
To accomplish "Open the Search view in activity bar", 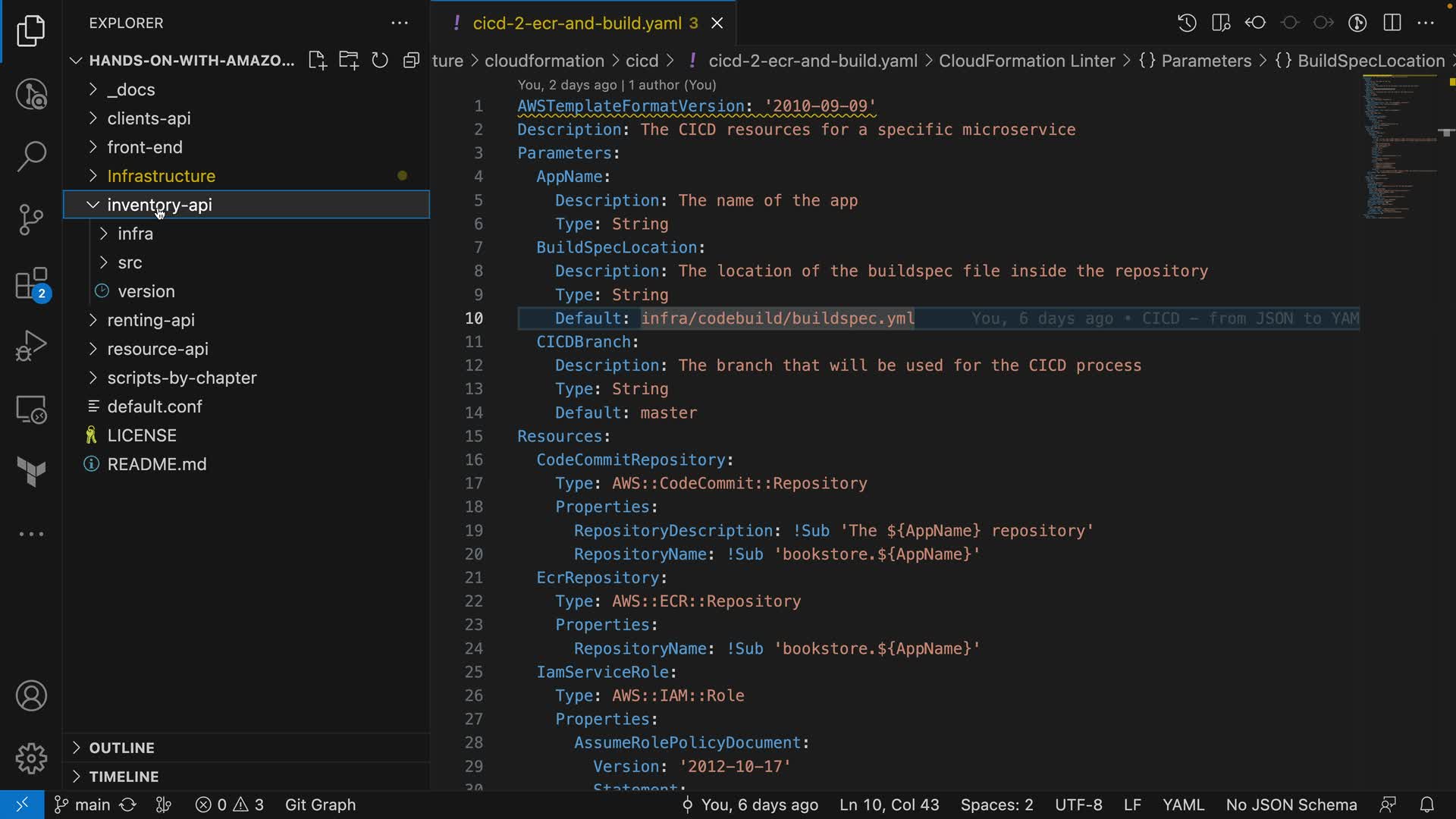I will coord(31,157).
